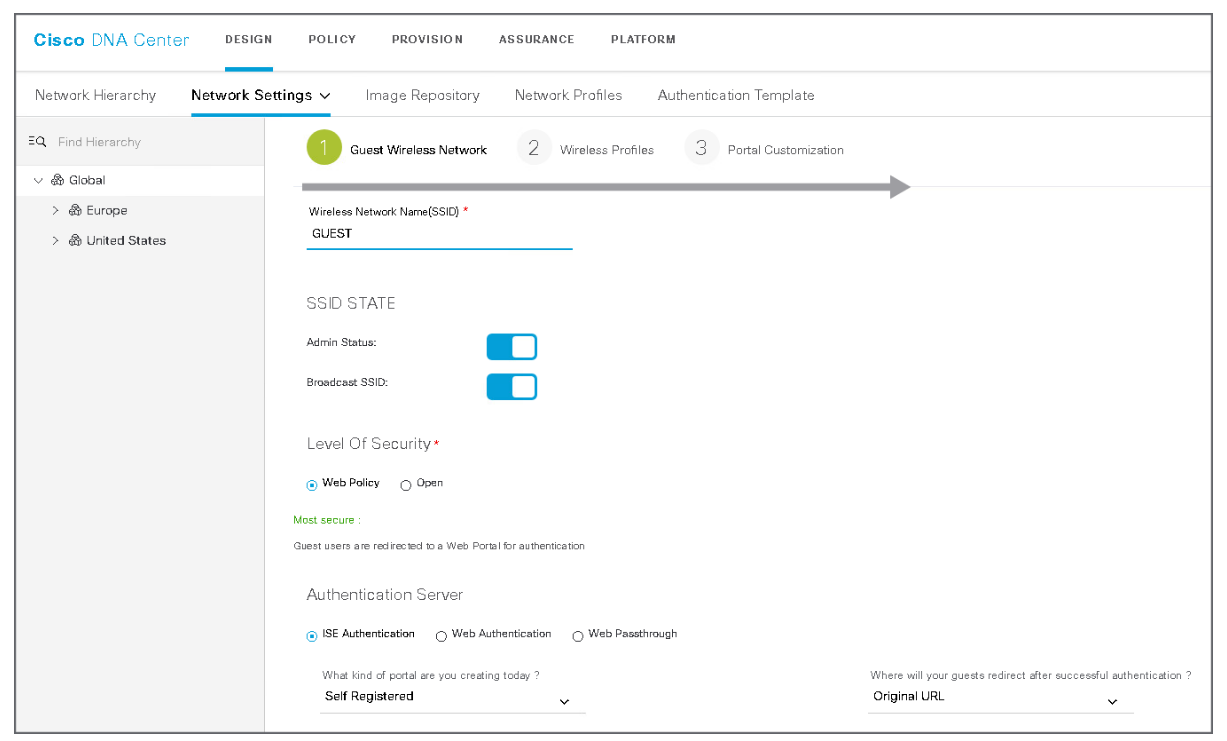This screenshot has height=741, width=1227.
Task: Choose Web Passthrough authentication option
Action: pos(578,636)
